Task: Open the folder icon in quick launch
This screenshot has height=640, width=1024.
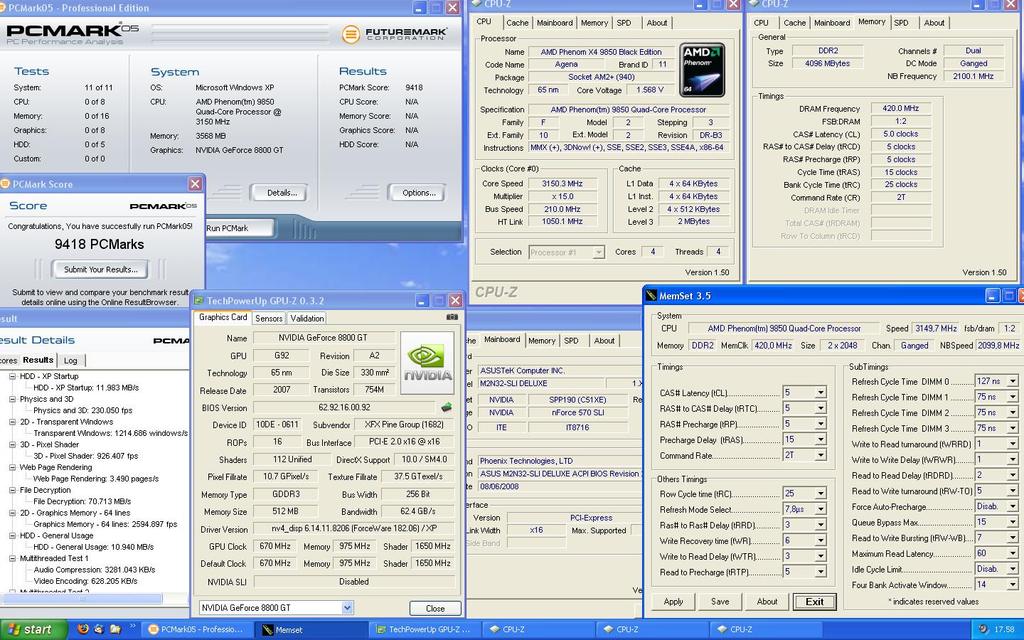Action: pos(115,629)
